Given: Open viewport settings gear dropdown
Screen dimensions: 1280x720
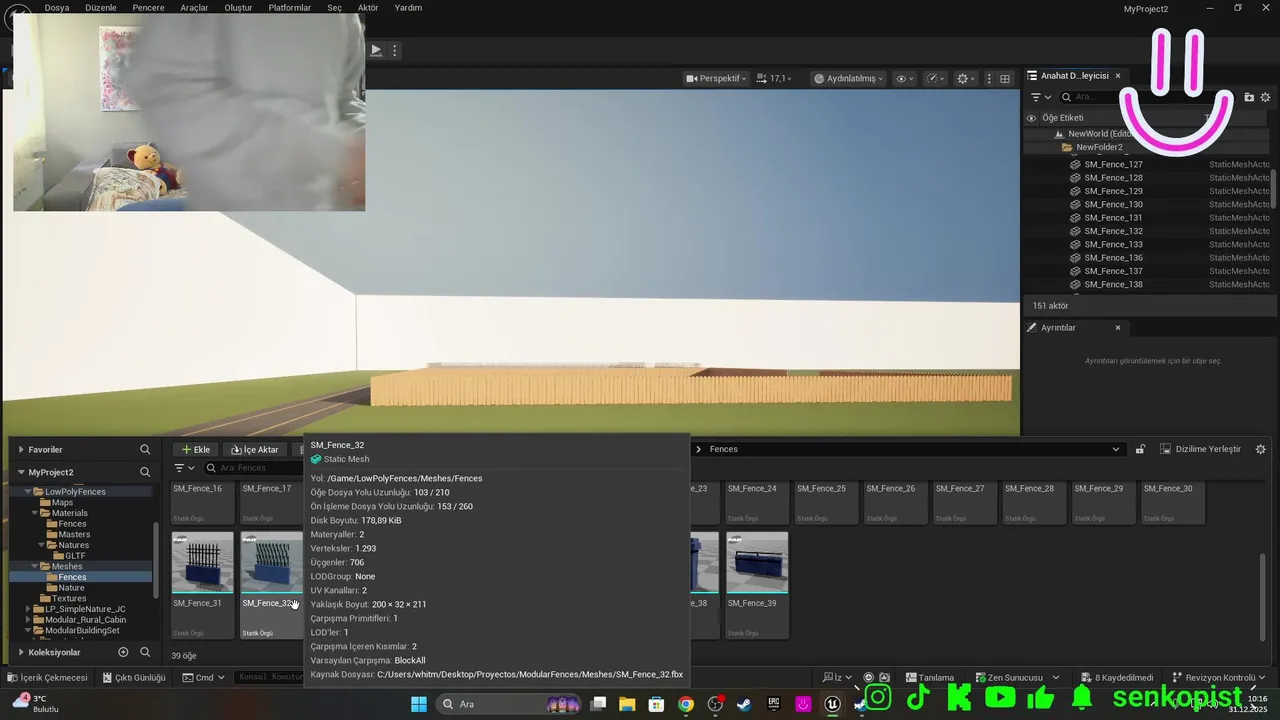Looking at the screenshot, I should (966, 78).
